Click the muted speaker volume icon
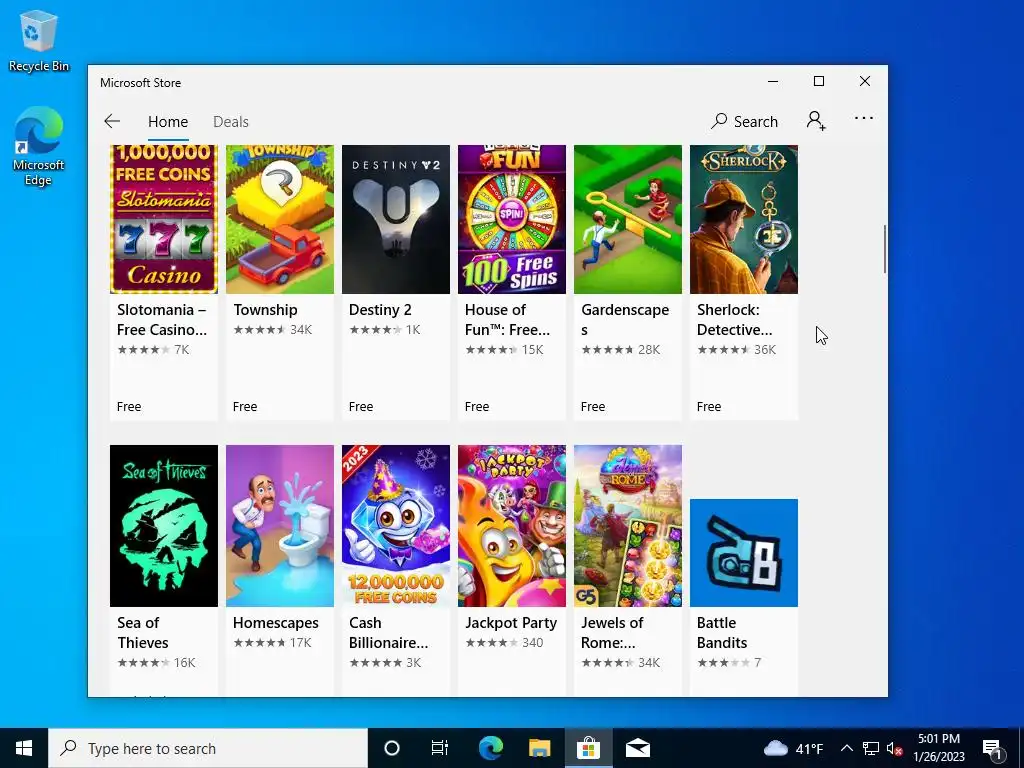The image size is (1024, 768). coord(894,748)
